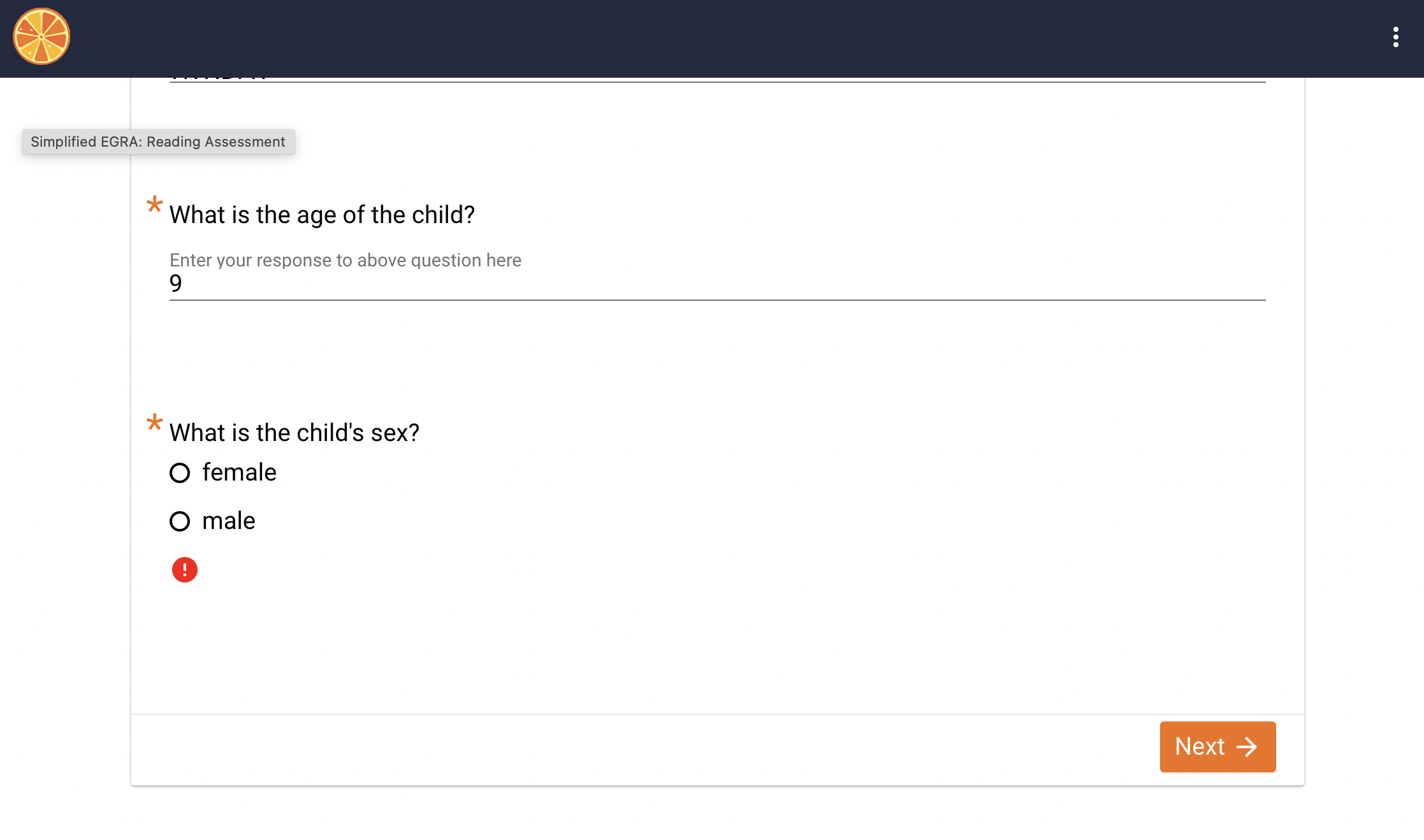Click the 'What is the child's sex?' heading
This screenshot has width=1424, height=840.
[x=294, y=433]
